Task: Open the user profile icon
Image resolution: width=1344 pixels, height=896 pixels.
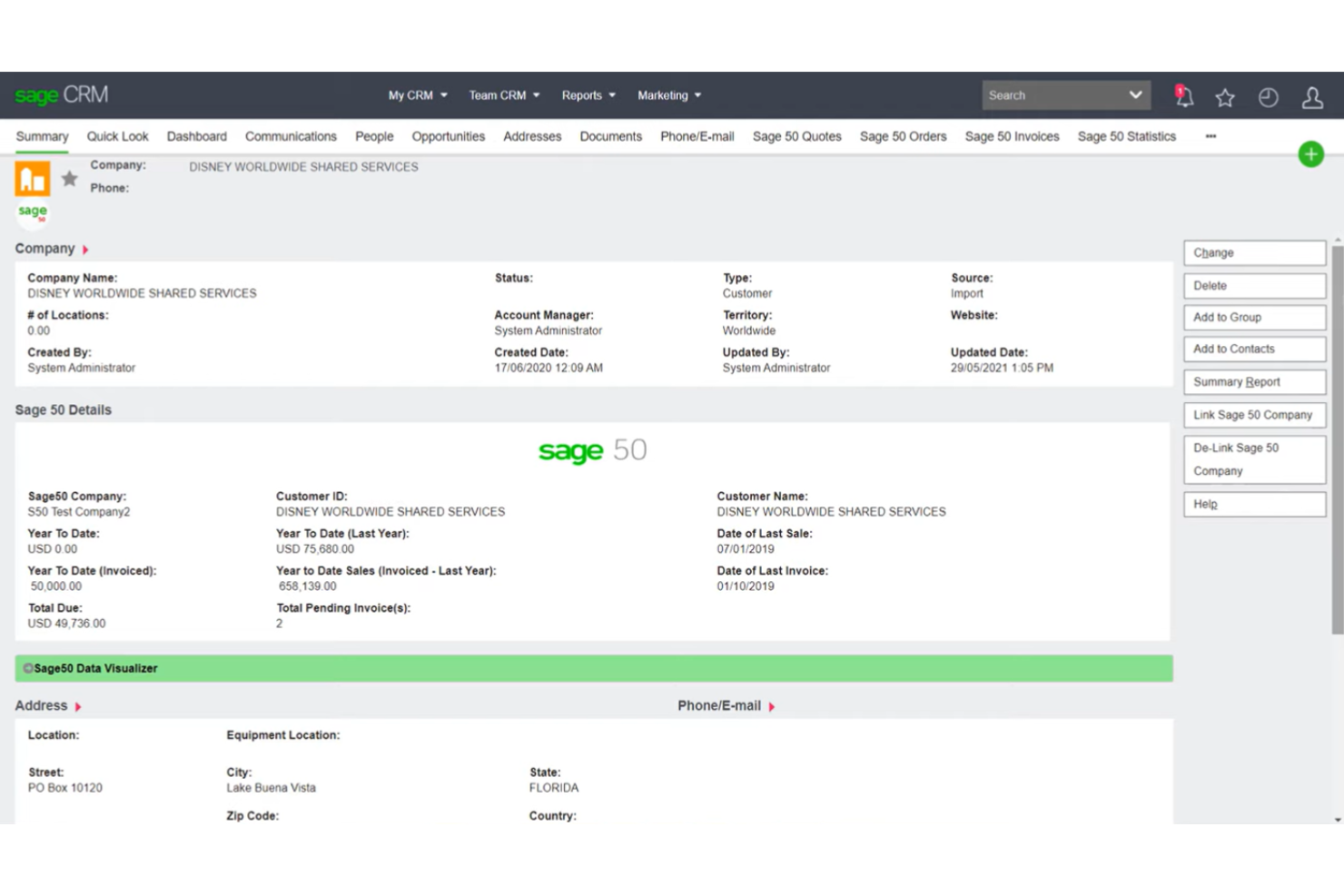Action: 1312,97
